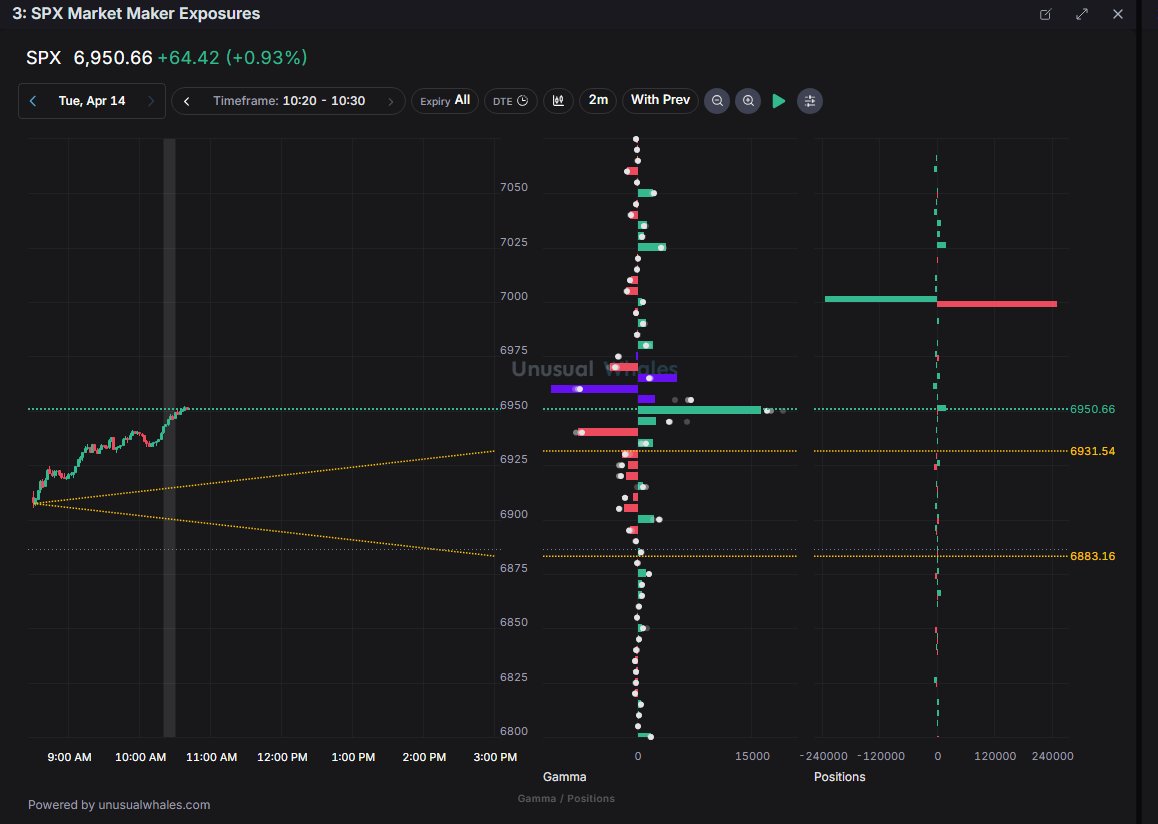Expand the panel to fullscreen
The image size is (1158, 824).
coord(1082,14)
